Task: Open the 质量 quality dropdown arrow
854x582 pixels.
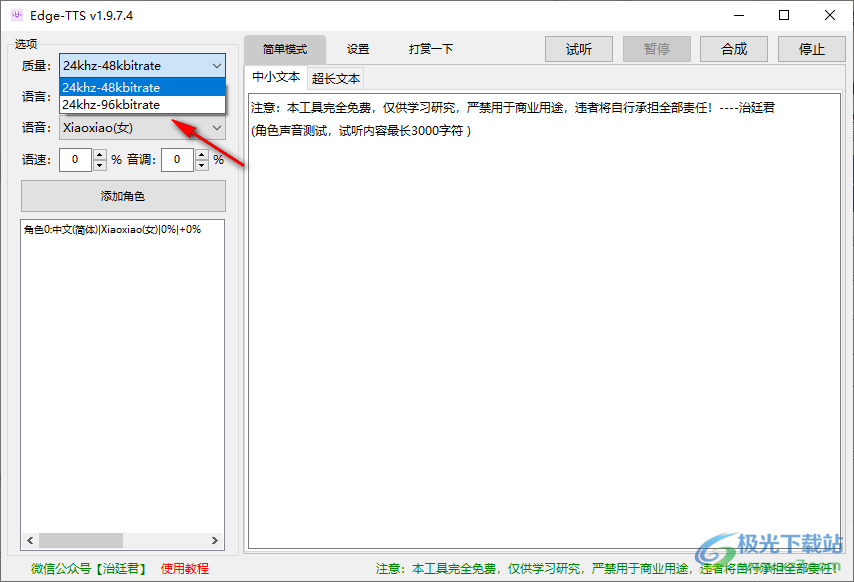Action: (217, 66)
